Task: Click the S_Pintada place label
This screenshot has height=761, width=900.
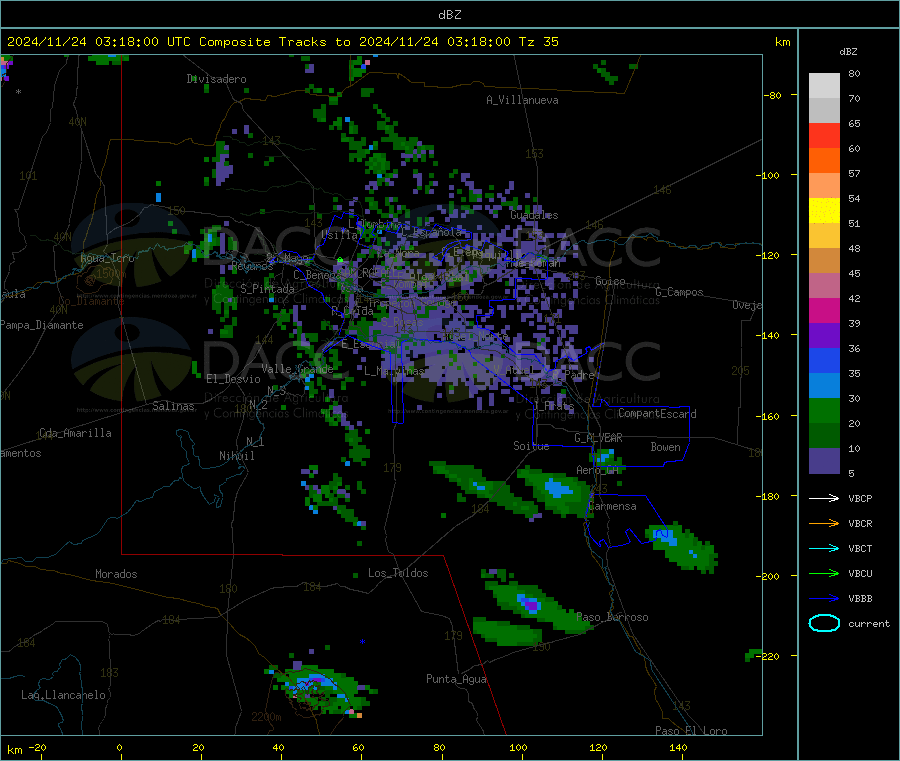Action: pos(267,289)
